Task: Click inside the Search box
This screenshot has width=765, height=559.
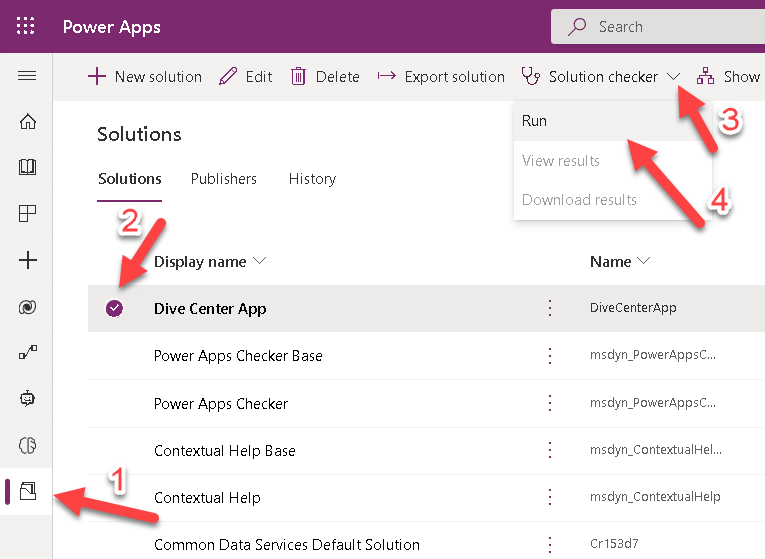Action: (658, 26)
